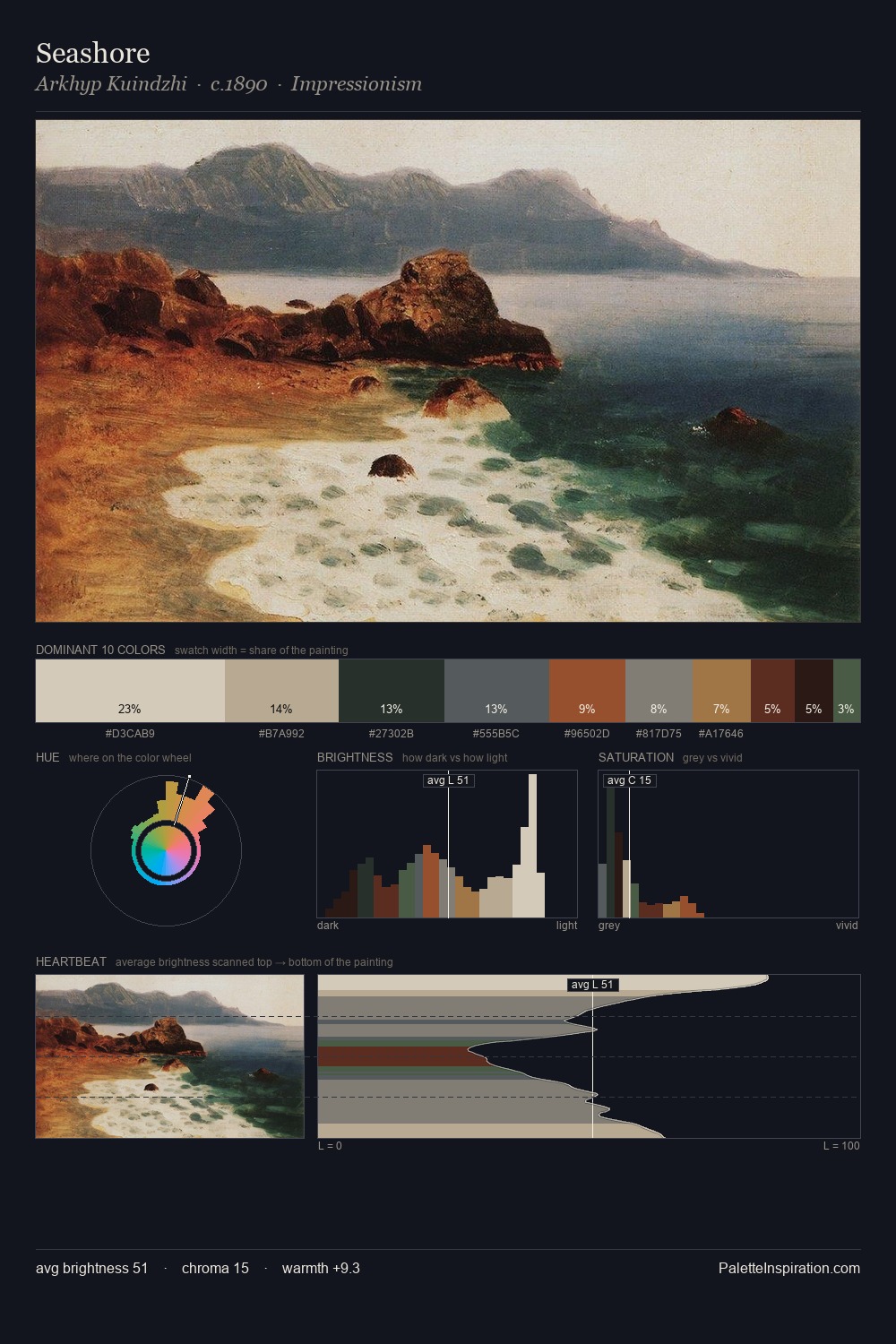Click the hex code label #A17646
The height and width of the screenshot is (1344, 896).
pos(720,734)
